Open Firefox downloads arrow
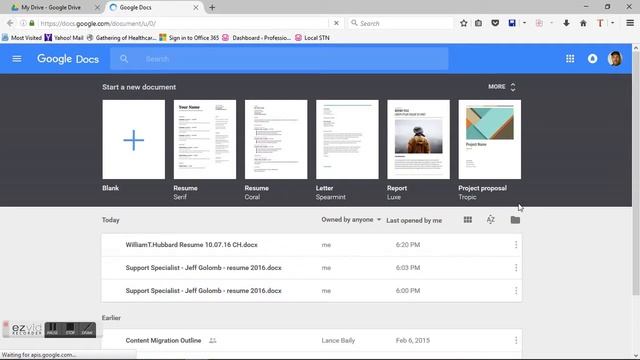This screenshot has width=640, height=360. click(566, 23)
